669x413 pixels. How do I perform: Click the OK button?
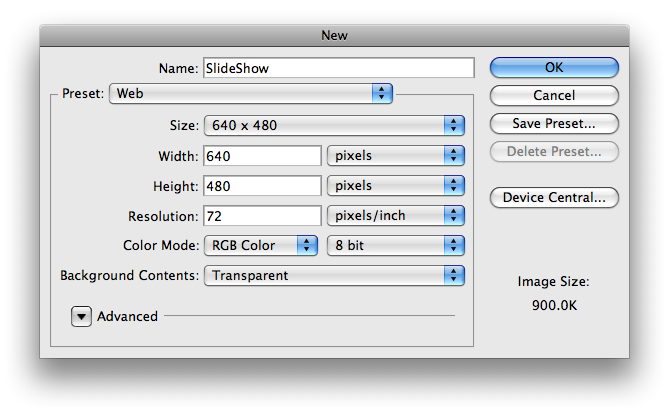[x=554, y=68]
